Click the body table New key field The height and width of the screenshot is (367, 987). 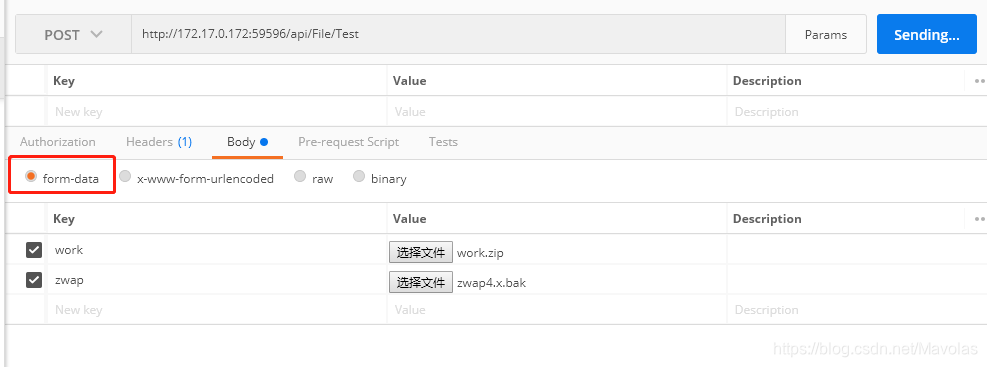[x=217, y=310]
